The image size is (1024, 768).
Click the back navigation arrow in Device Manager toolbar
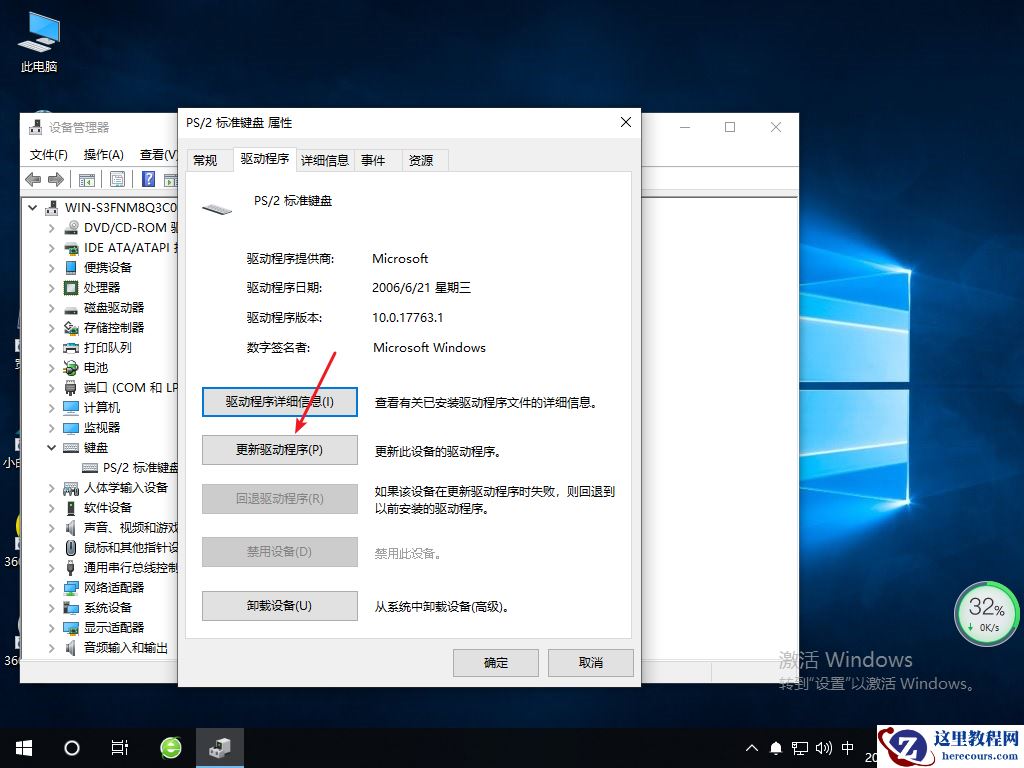click(x=32, y=178)
